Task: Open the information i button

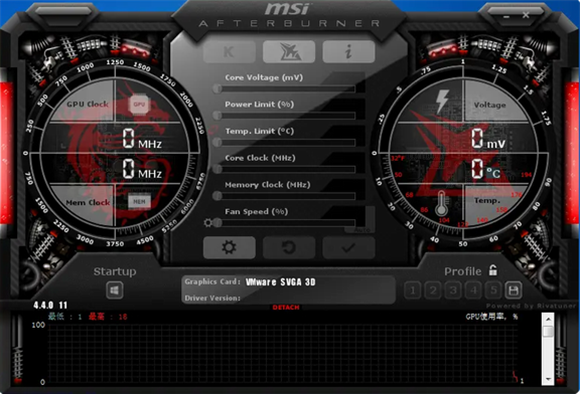Action: pyautogui.click(x=348, y=52)
